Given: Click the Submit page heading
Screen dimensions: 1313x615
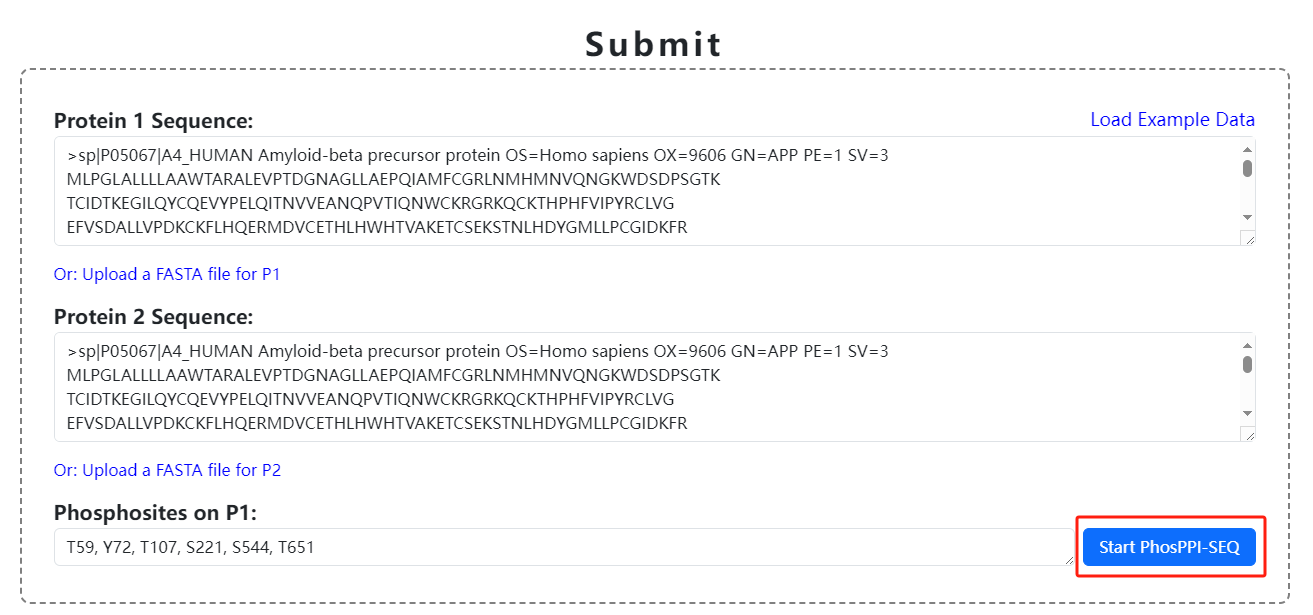Looking at the screenshot, I should tap(654, 44).
